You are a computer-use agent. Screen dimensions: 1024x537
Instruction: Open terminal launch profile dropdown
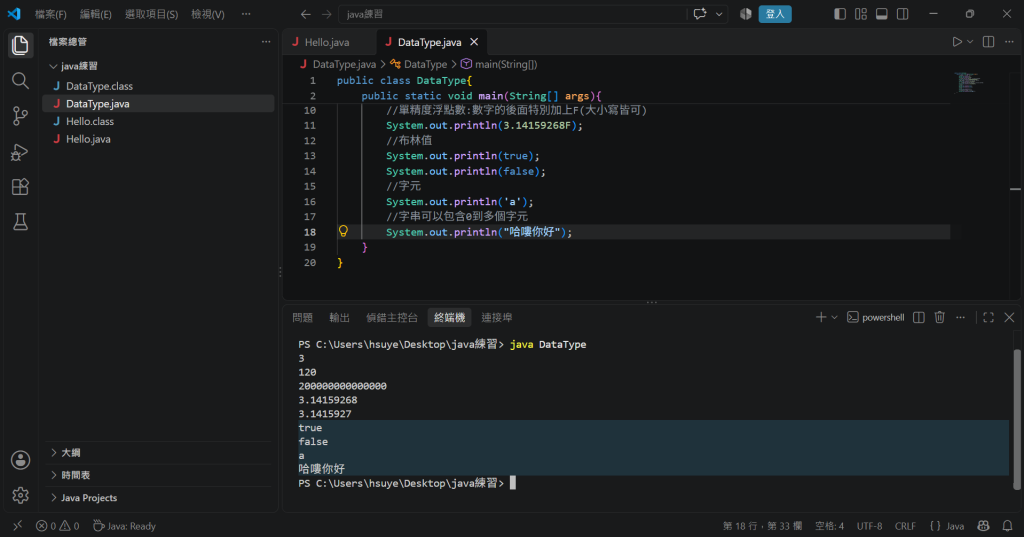835,317
